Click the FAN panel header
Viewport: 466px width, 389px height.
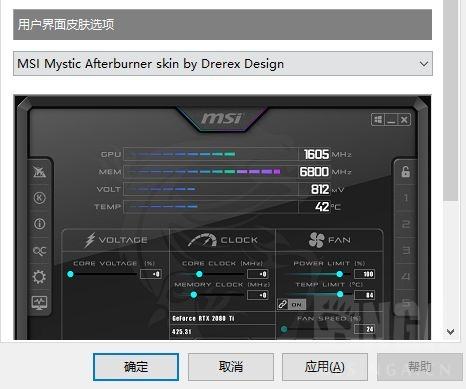(x=329, y=240)
